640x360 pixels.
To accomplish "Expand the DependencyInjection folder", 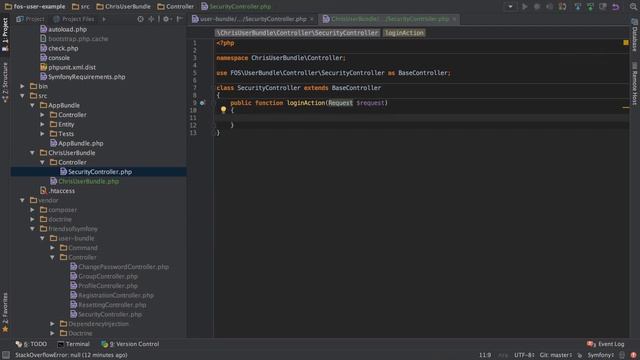I will click(x=52, y=324).
